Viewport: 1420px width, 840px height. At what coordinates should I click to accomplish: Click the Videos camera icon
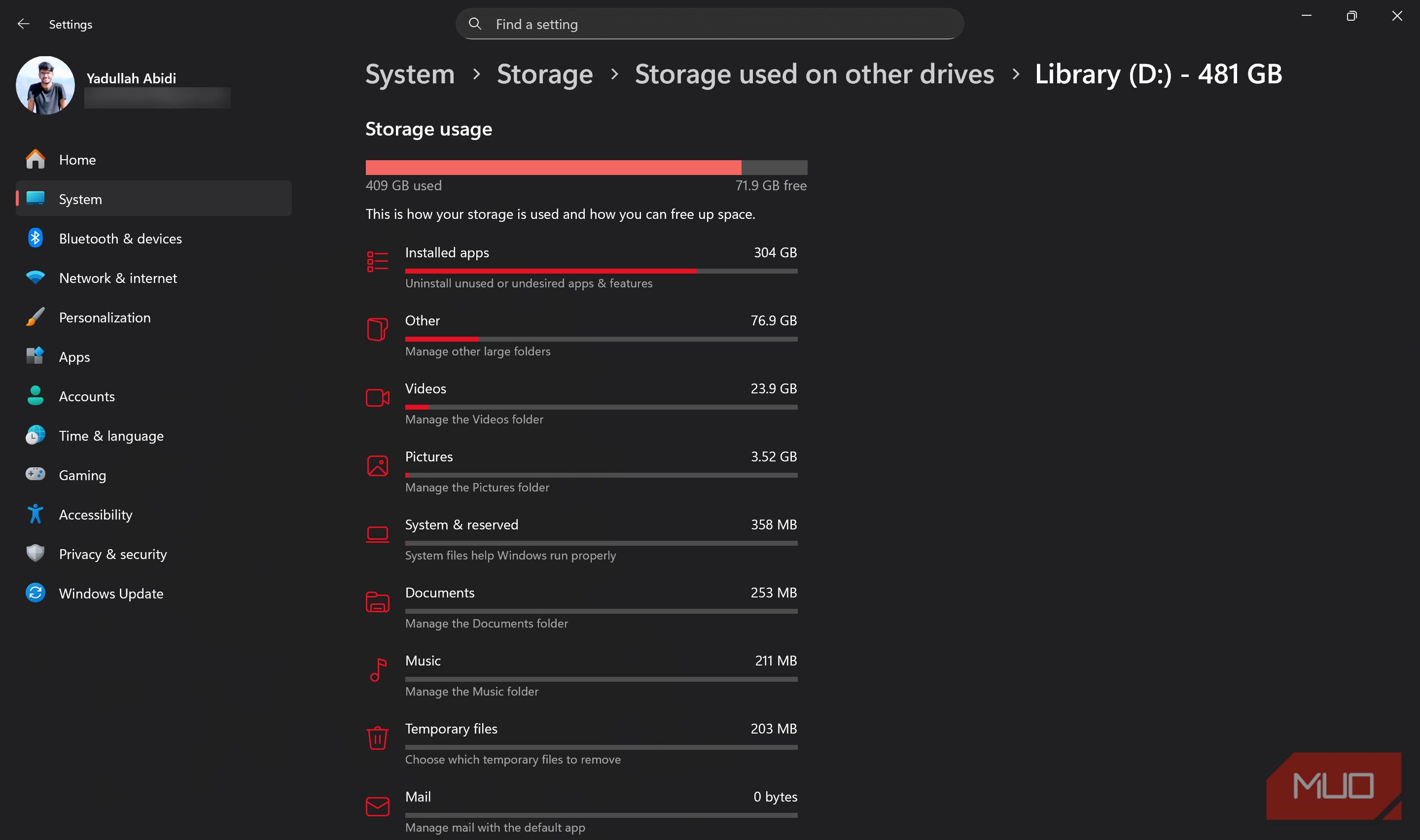tap(378, 398)
